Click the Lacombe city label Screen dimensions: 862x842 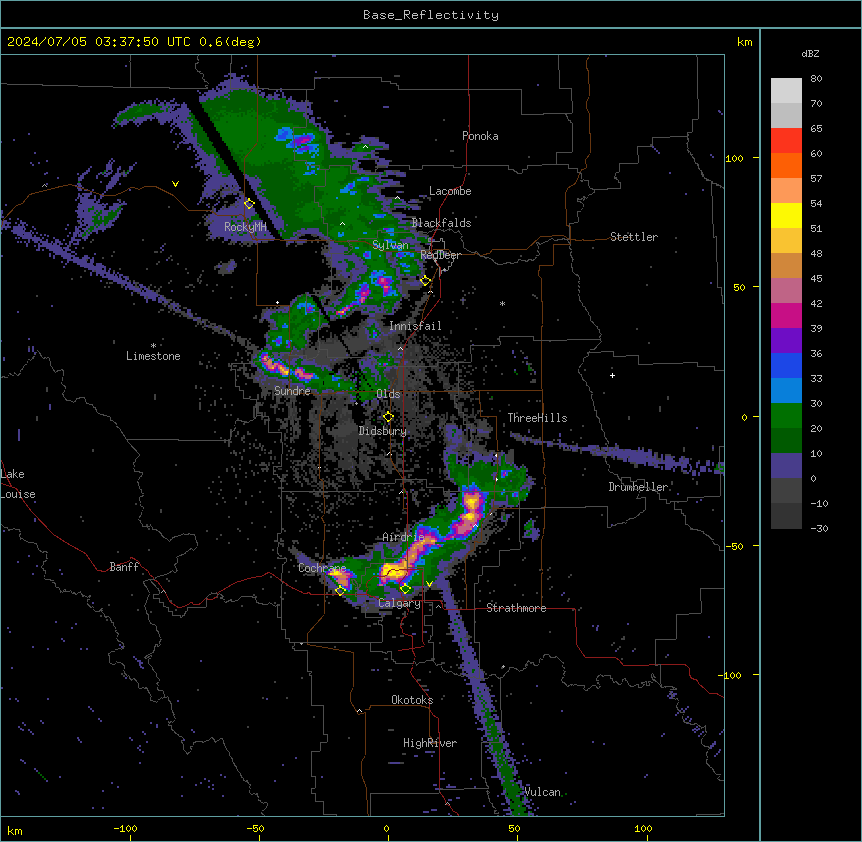coord(450,191)
